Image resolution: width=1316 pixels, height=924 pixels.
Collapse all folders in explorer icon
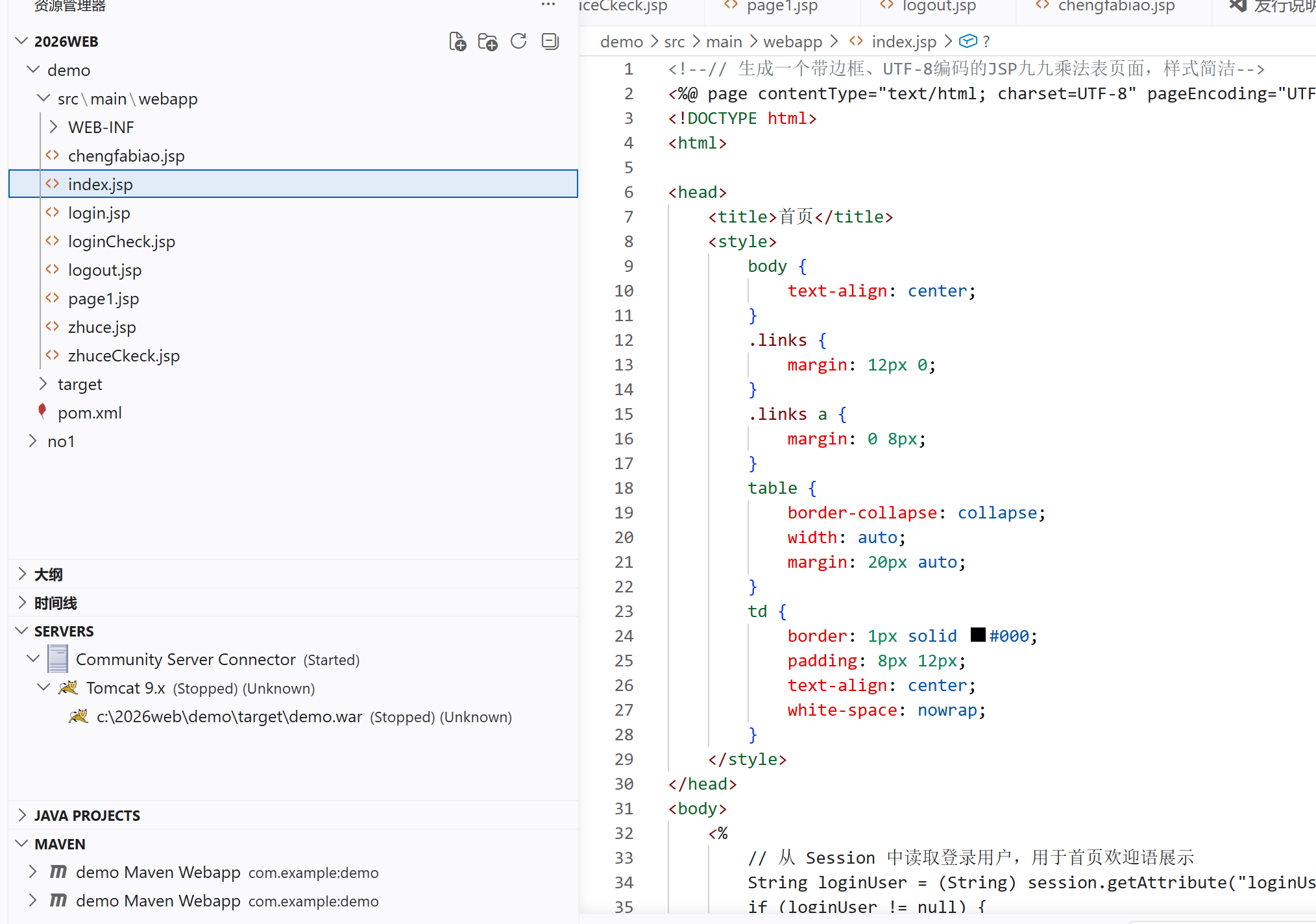550,42
